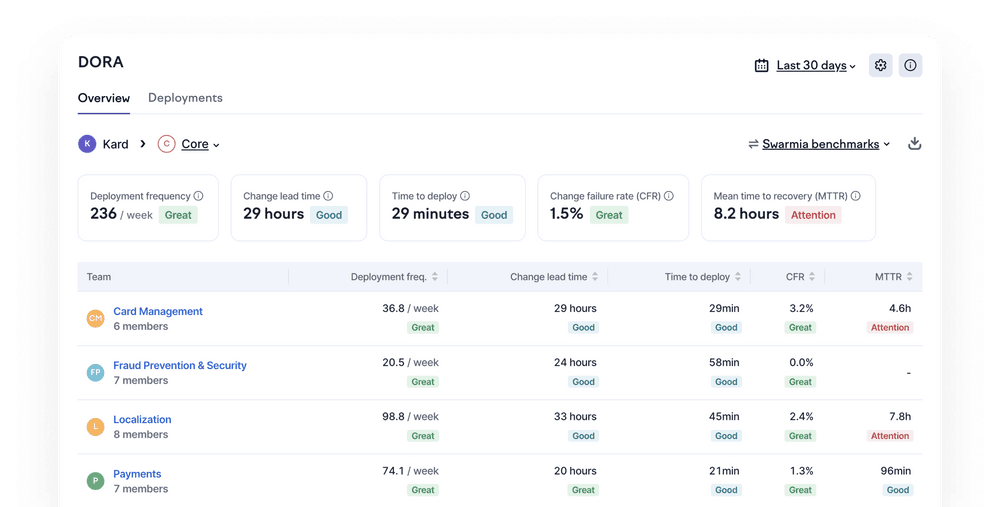This screenshot has height=507, width=1000.
Task: Open the Fraud Prevention & Security team
Action: [180, 365]
